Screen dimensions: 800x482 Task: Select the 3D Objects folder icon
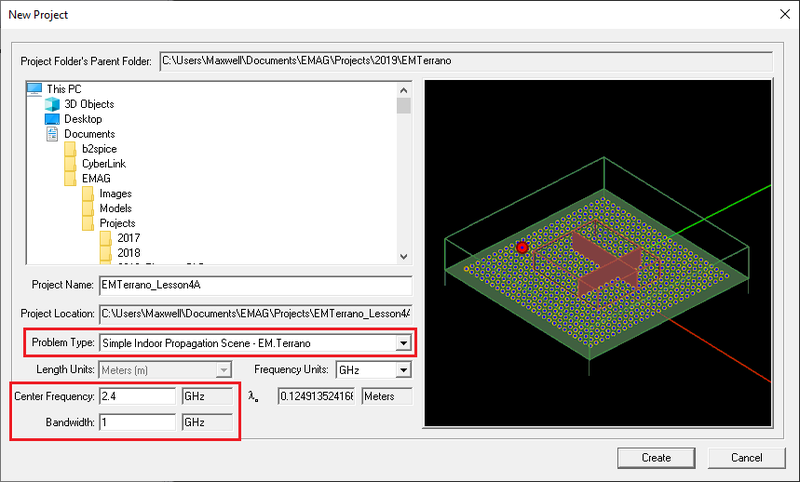coord(53,104)
